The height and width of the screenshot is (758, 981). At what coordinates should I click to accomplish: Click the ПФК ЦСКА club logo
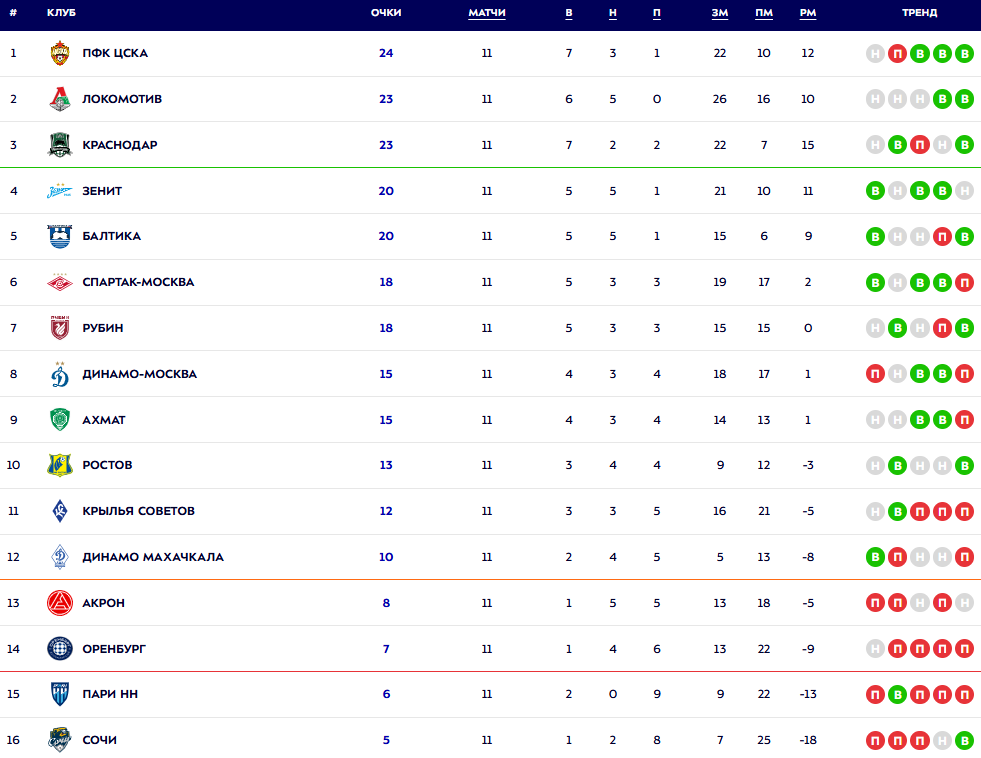pyautogui.click(x=60, y=53)
